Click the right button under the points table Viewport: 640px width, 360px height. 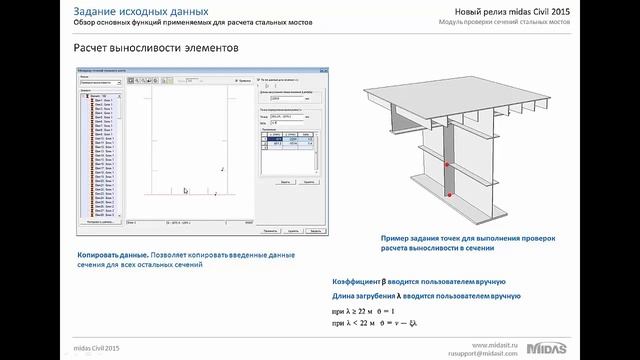point(309,182)
